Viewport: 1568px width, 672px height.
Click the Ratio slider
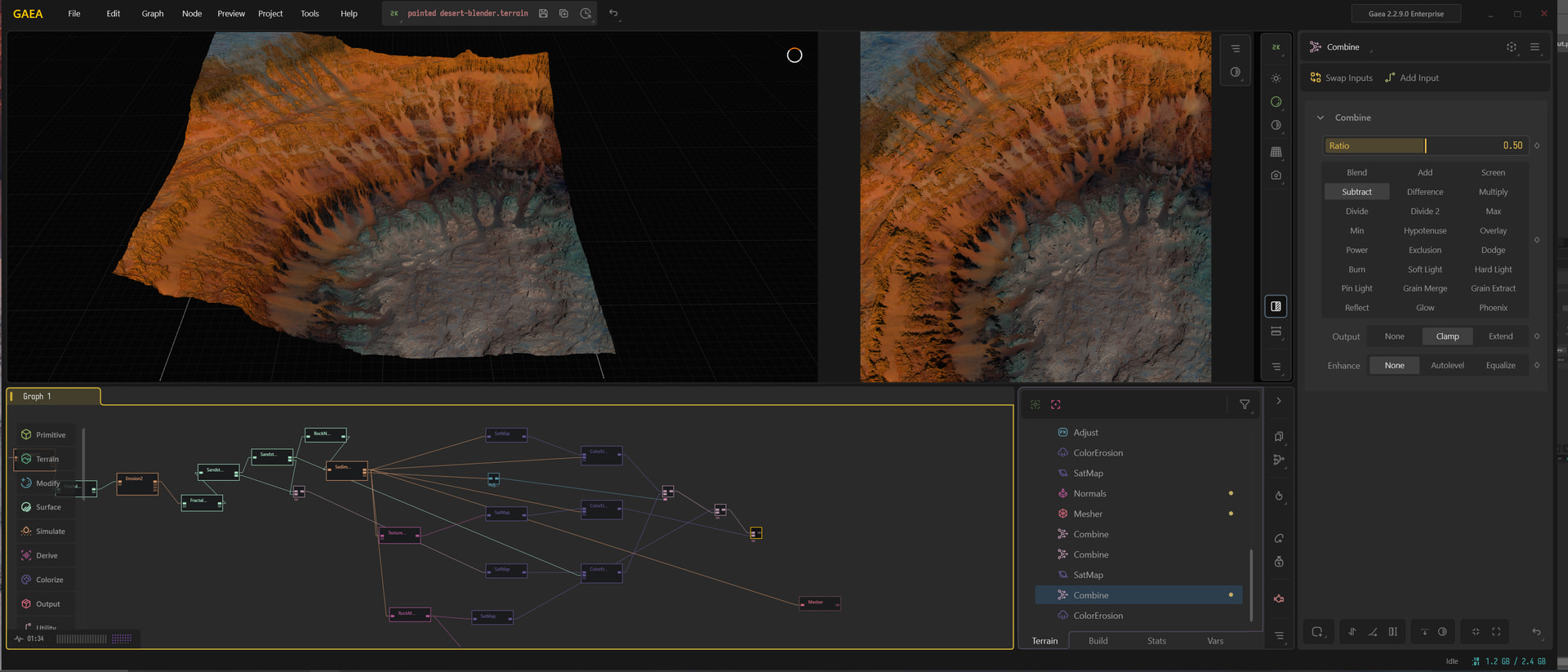click(x=1425, y=145)
